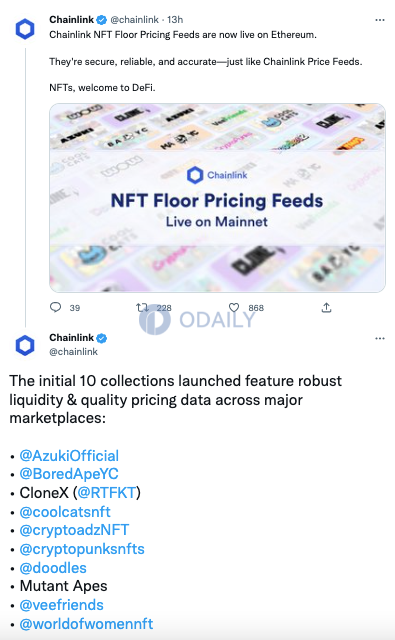Click the retweet icon with 228 count
This screenshot has width=395, height=640.
[142, 307]
